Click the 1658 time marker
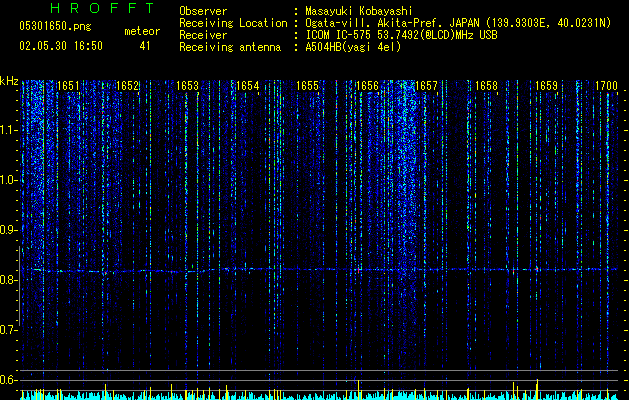 (486, 86)
